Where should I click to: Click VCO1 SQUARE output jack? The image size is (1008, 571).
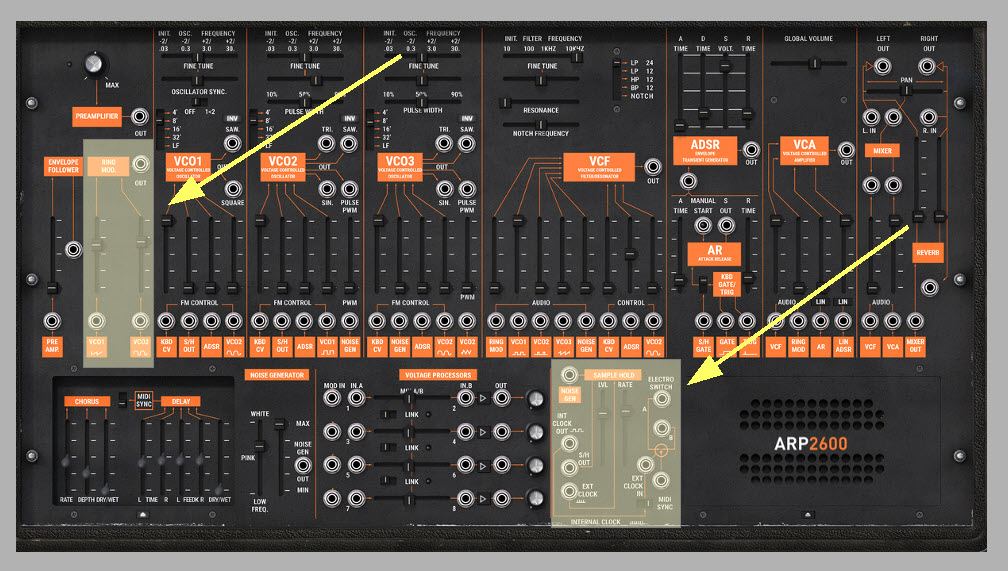233,189
